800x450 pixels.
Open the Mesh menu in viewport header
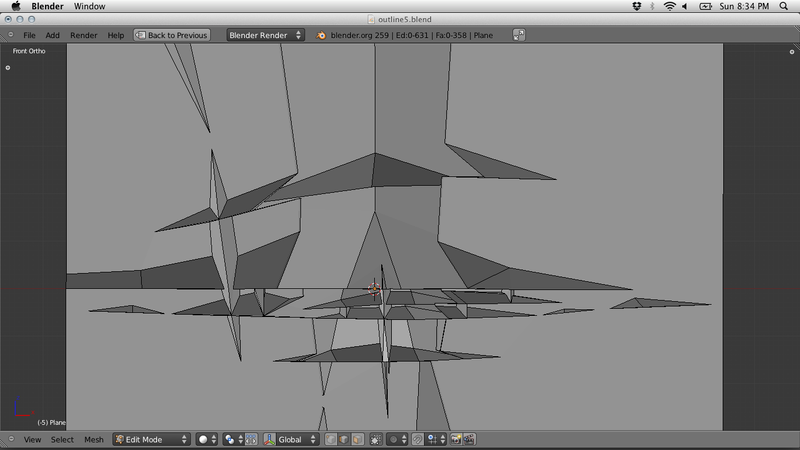click(x=93, y=439)
